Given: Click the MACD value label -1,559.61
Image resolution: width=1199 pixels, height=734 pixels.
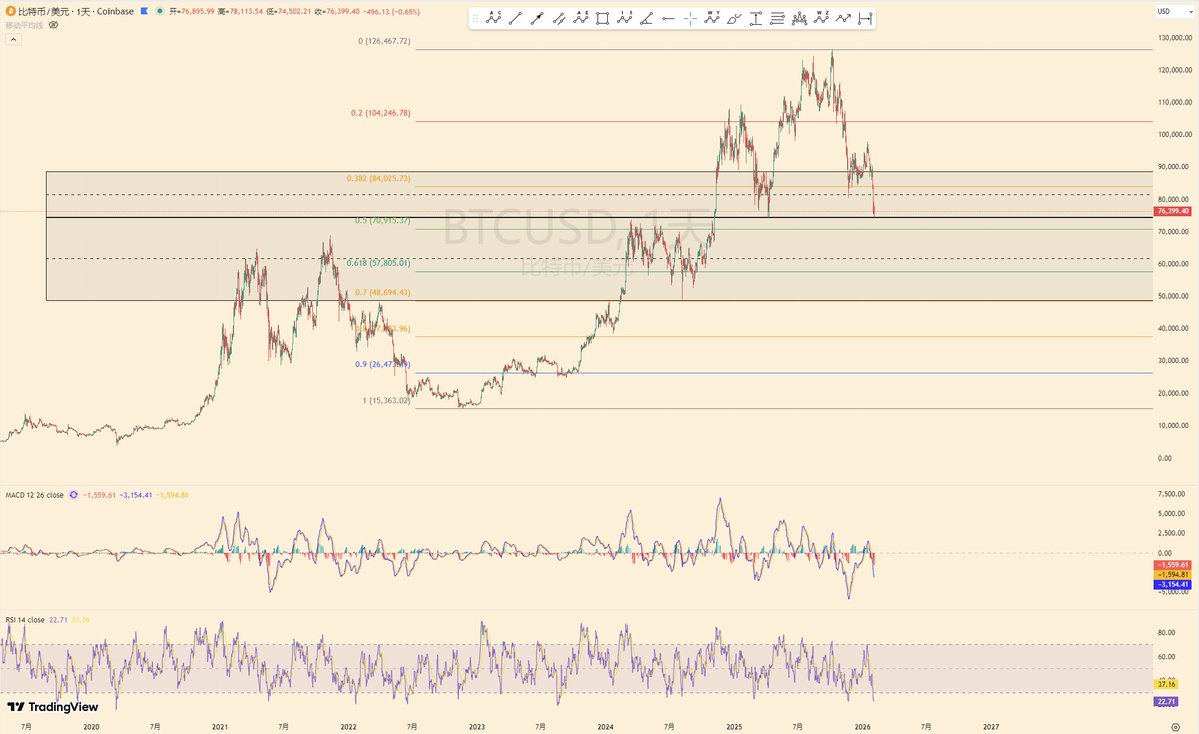Looking at the screenshot, I should coord(1173,564).
